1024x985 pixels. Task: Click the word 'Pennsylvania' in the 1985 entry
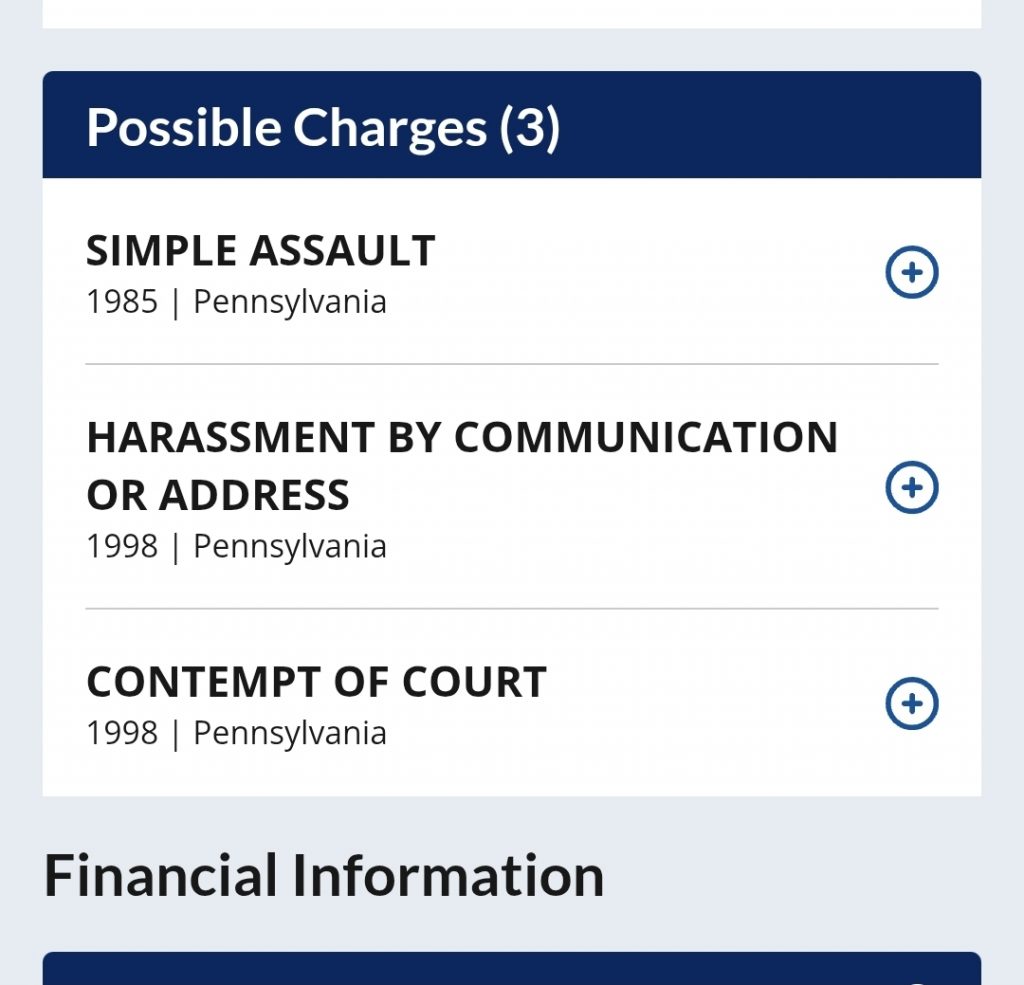coord(289,302)
